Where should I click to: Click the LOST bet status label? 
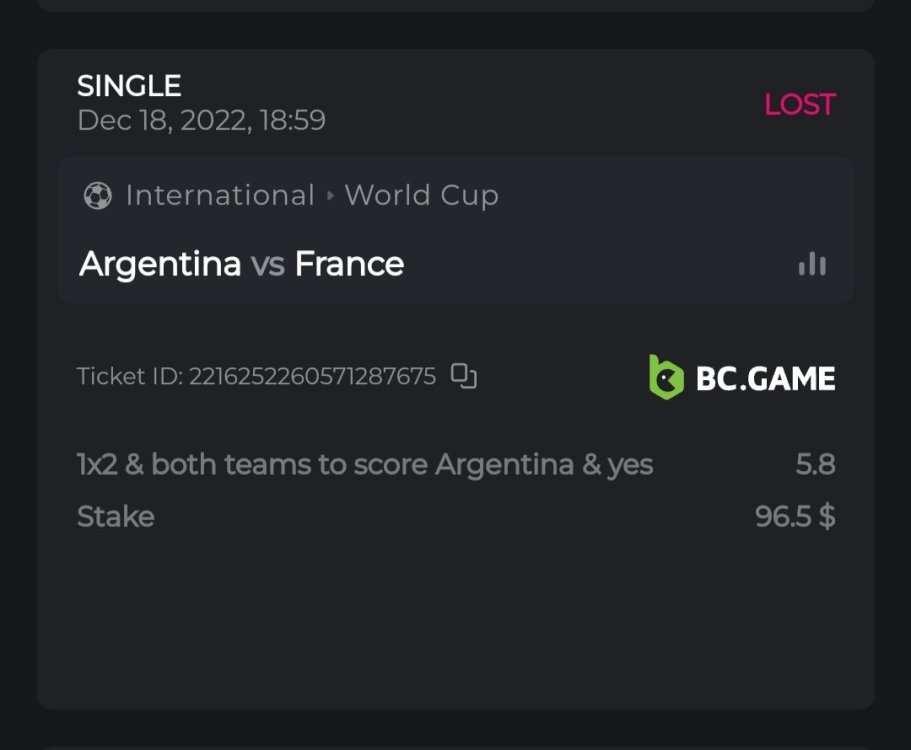point(799,104)
